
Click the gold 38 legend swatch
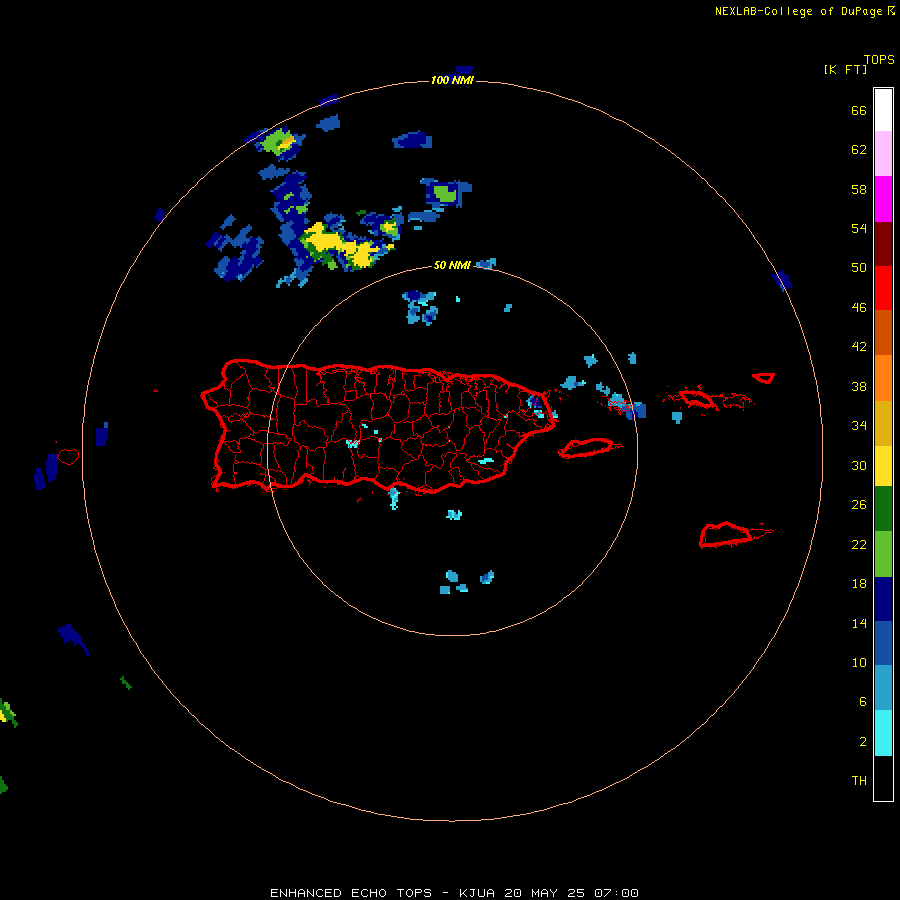pyautogui.click(x=883, y=423)
